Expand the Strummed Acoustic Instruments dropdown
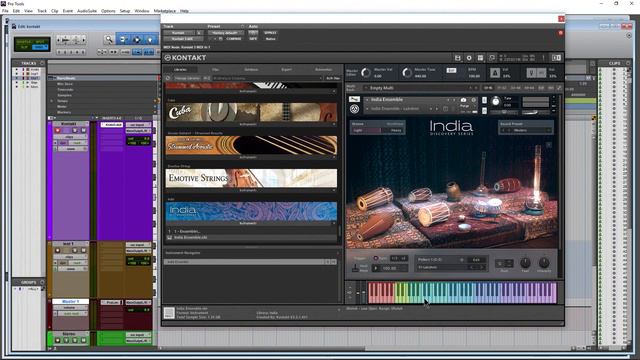The image size is (640, 360). point(251,157)
